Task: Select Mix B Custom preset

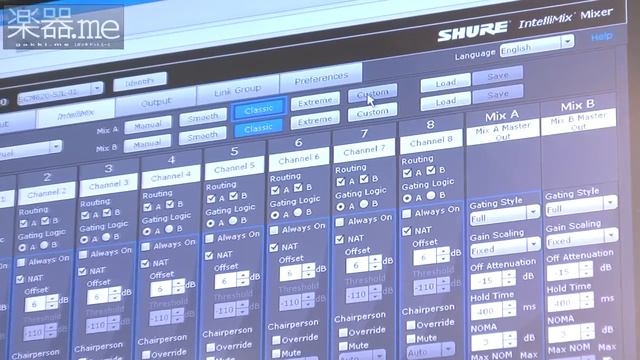Action: tap(372, 113)
